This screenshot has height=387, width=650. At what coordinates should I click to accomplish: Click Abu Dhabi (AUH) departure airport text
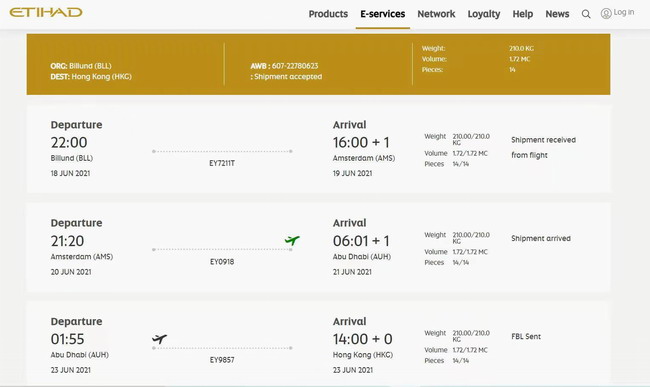(x=80, y=355)
